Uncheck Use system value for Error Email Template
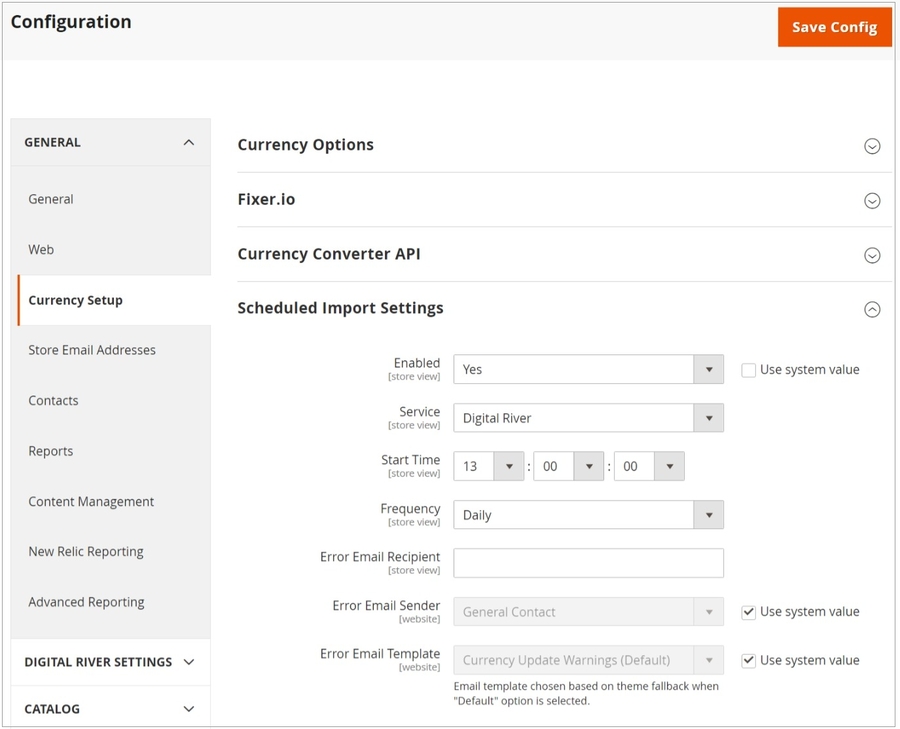The width and height of the screenshot is (900, 729). pyautogui.click(x=748, y=660)
